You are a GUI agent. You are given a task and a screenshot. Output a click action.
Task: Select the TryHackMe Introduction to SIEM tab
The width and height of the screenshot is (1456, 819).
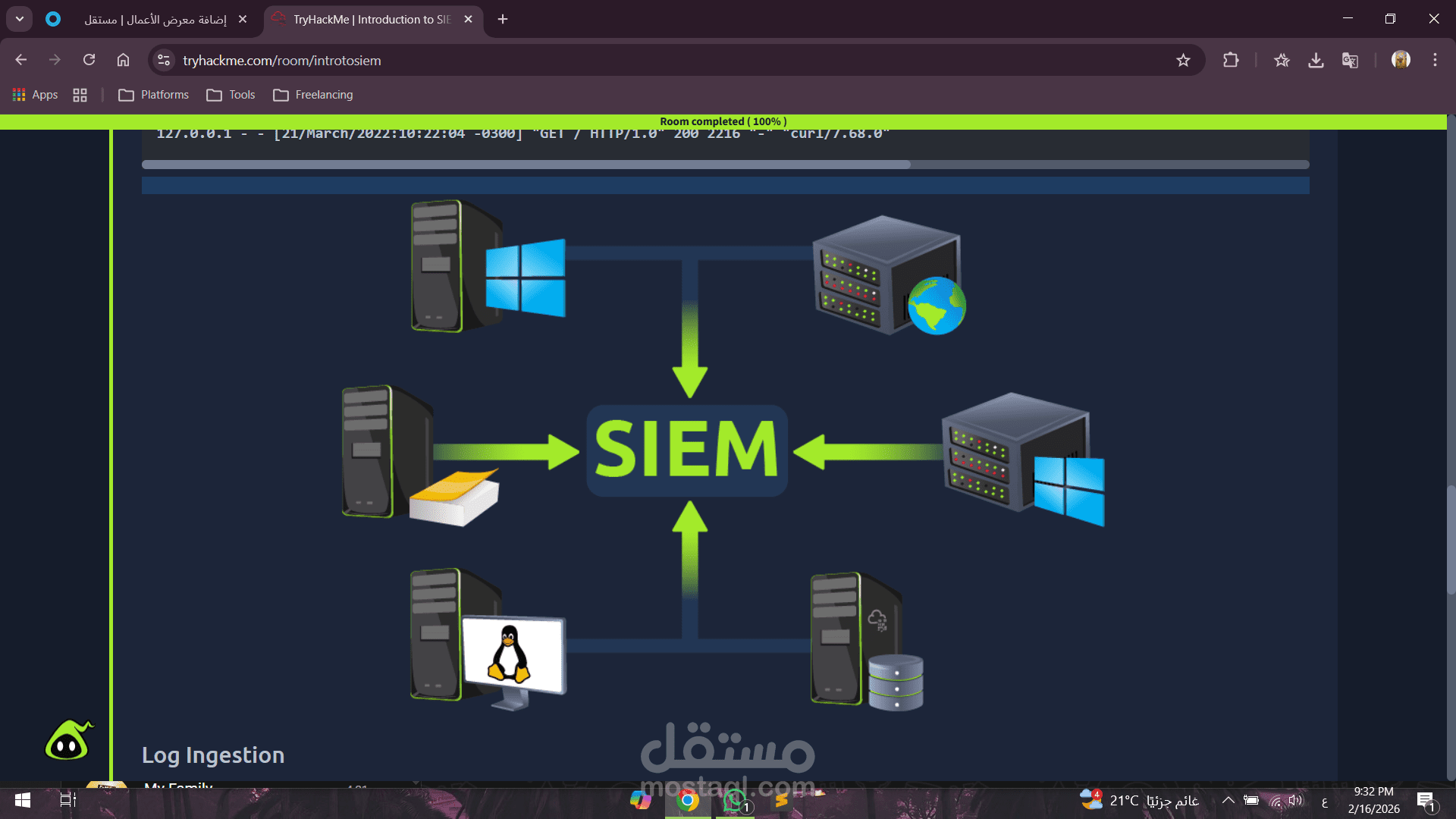(372, 19)
